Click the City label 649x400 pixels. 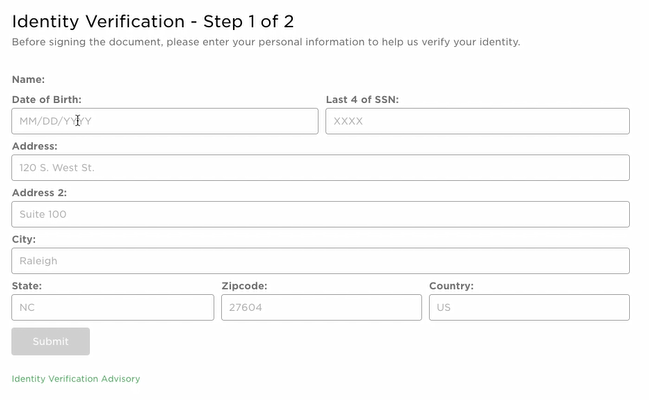(x=24, y=239)
